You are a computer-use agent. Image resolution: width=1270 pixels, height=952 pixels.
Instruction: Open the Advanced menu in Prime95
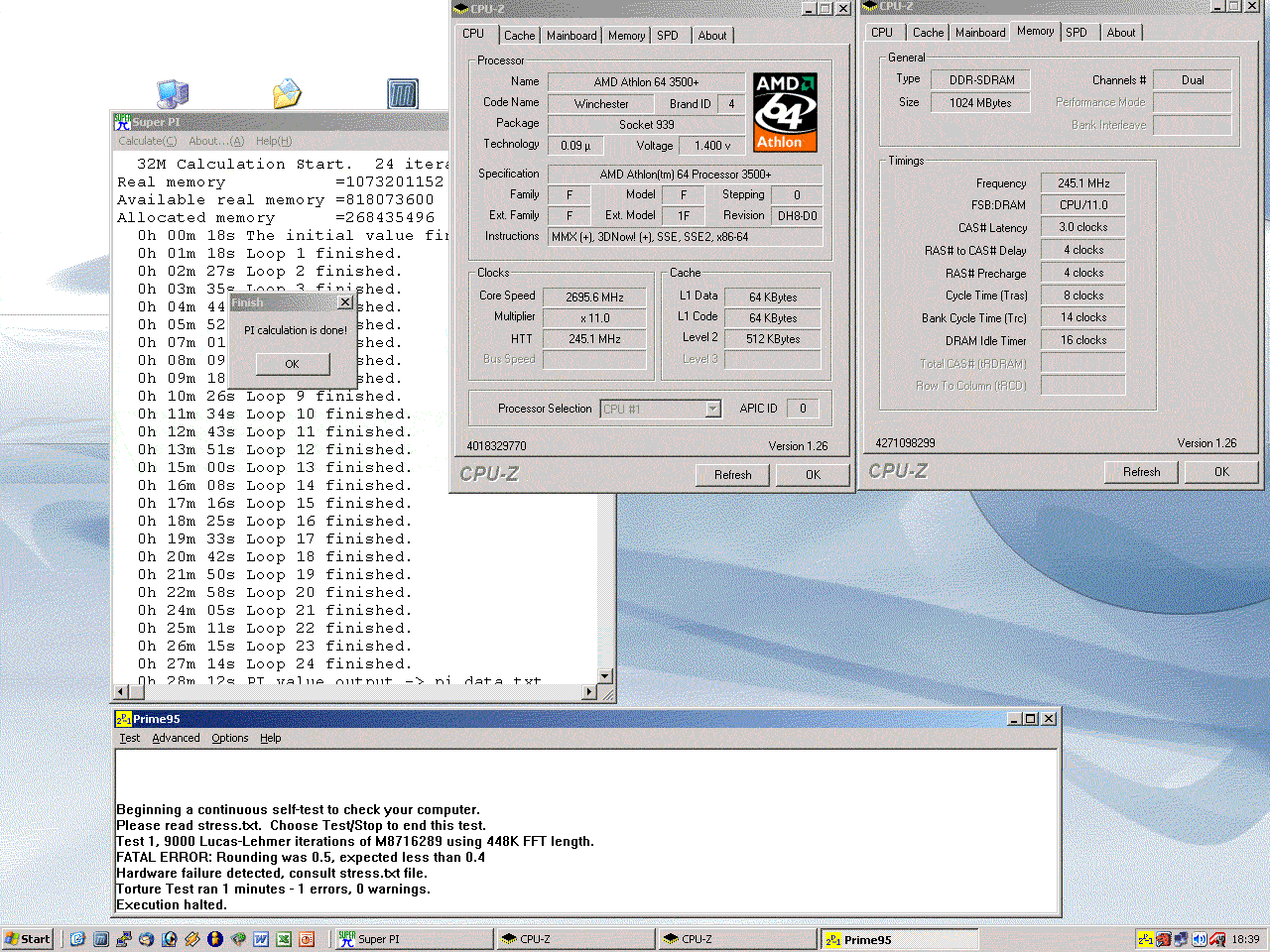pyautogui.click(x=176, y=738)
